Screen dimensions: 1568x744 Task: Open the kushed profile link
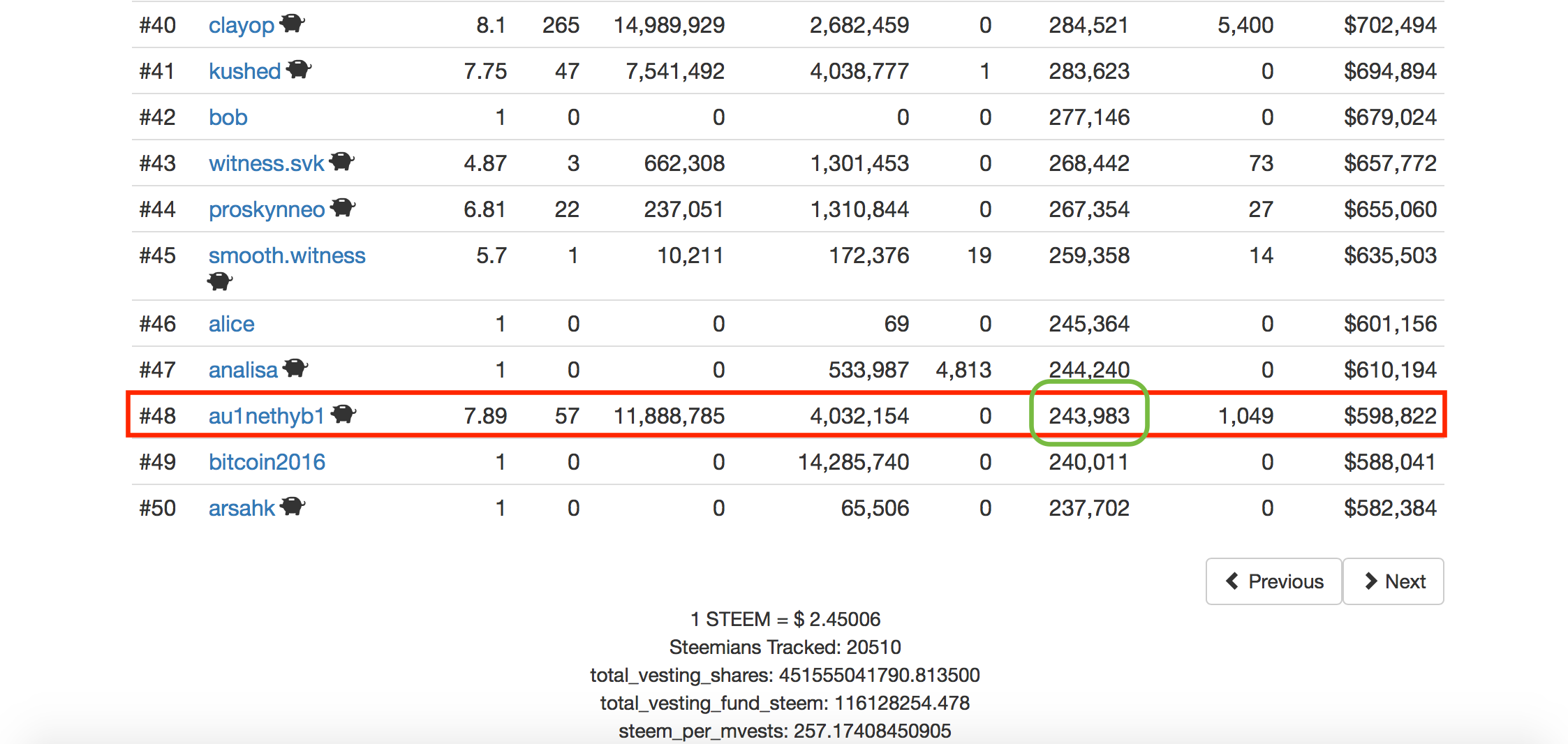pyautogui.click(x=244, y=71)
